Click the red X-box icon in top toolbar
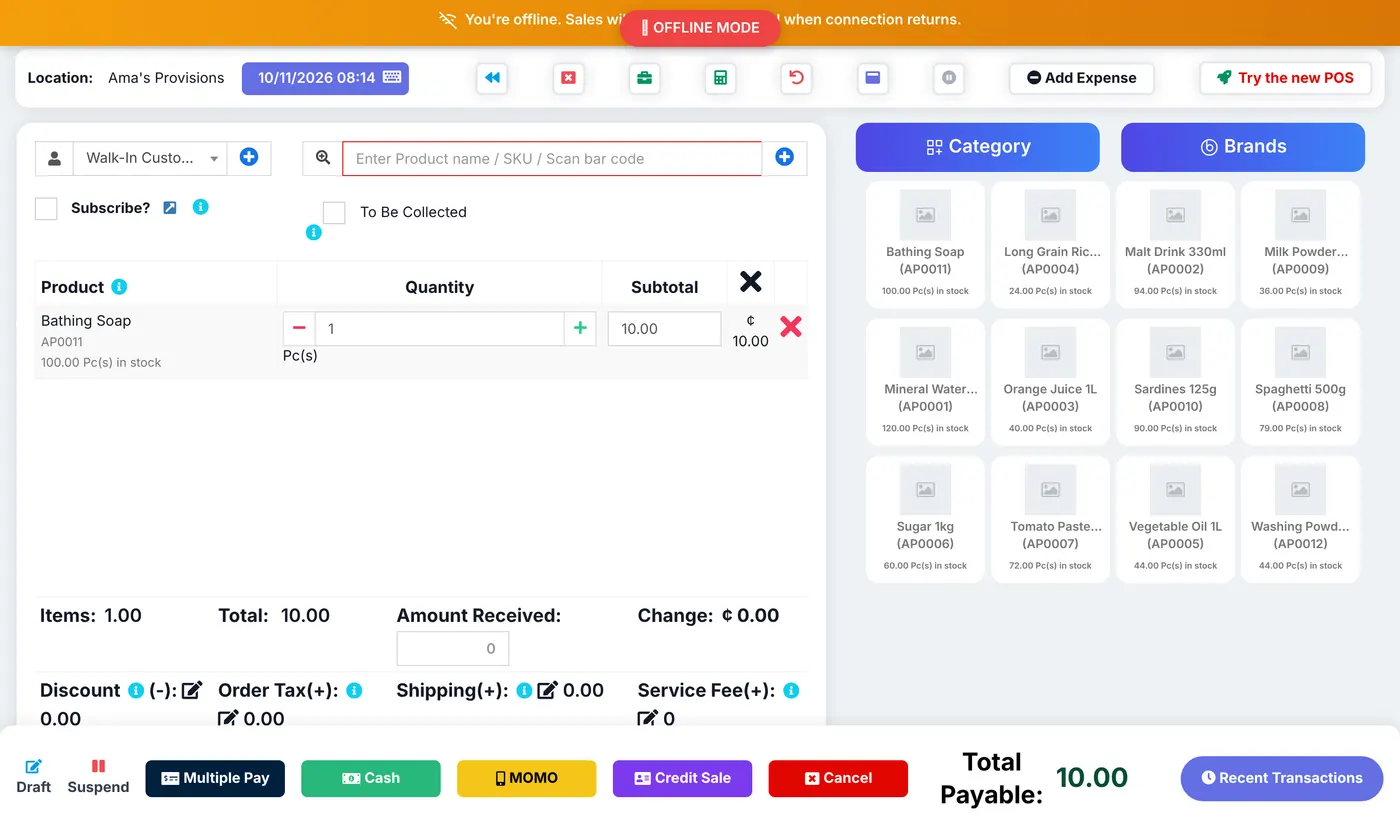1400x840 pixels. click(x=568, y=78)
